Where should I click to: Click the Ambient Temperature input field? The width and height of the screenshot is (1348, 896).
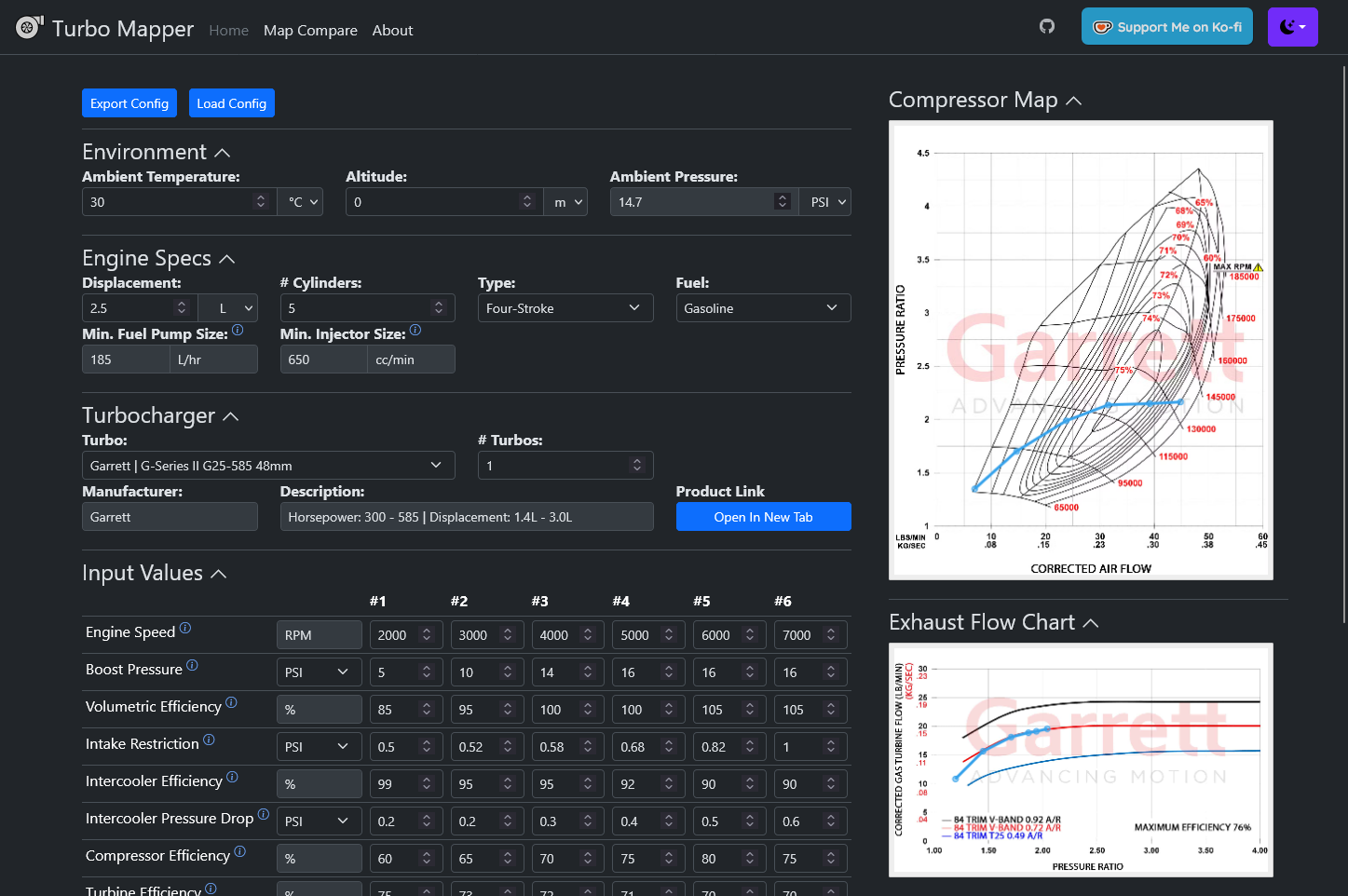tap(168, 201)
